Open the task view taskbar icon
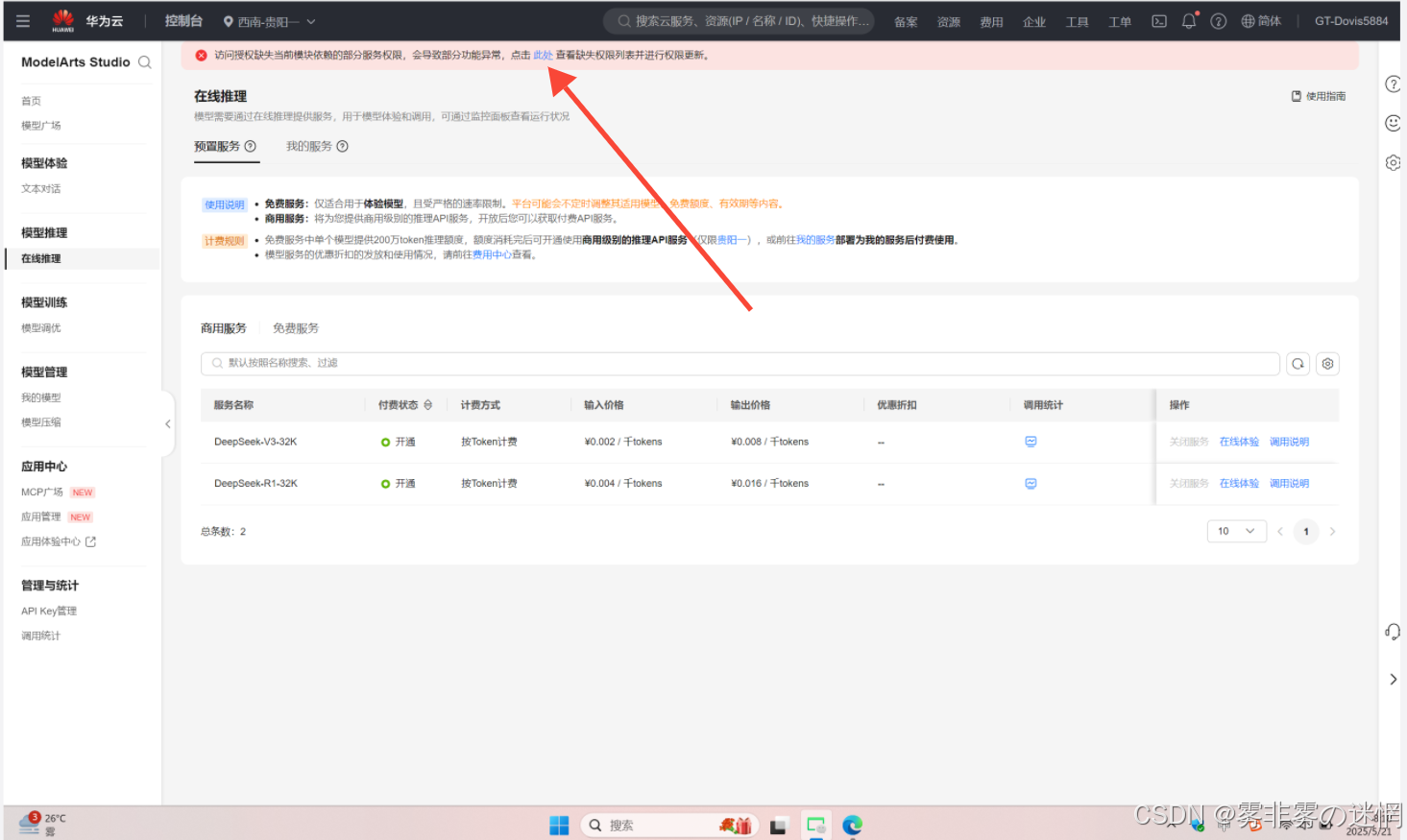This screenshot has height=840, width=1407. (779, 826)
